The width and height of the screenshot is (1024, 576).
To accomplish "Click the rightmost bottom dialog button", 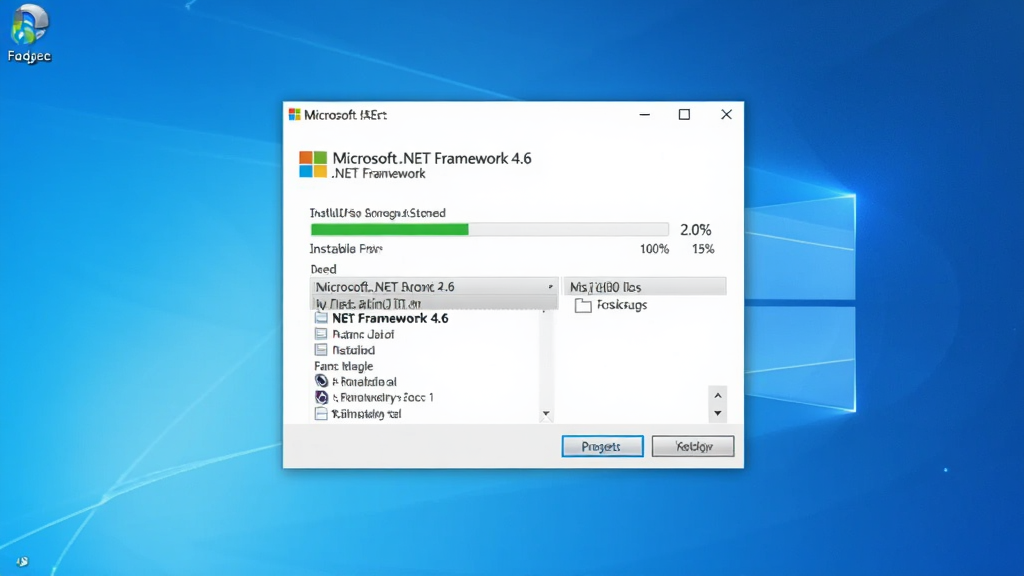I will click(693, 446).
